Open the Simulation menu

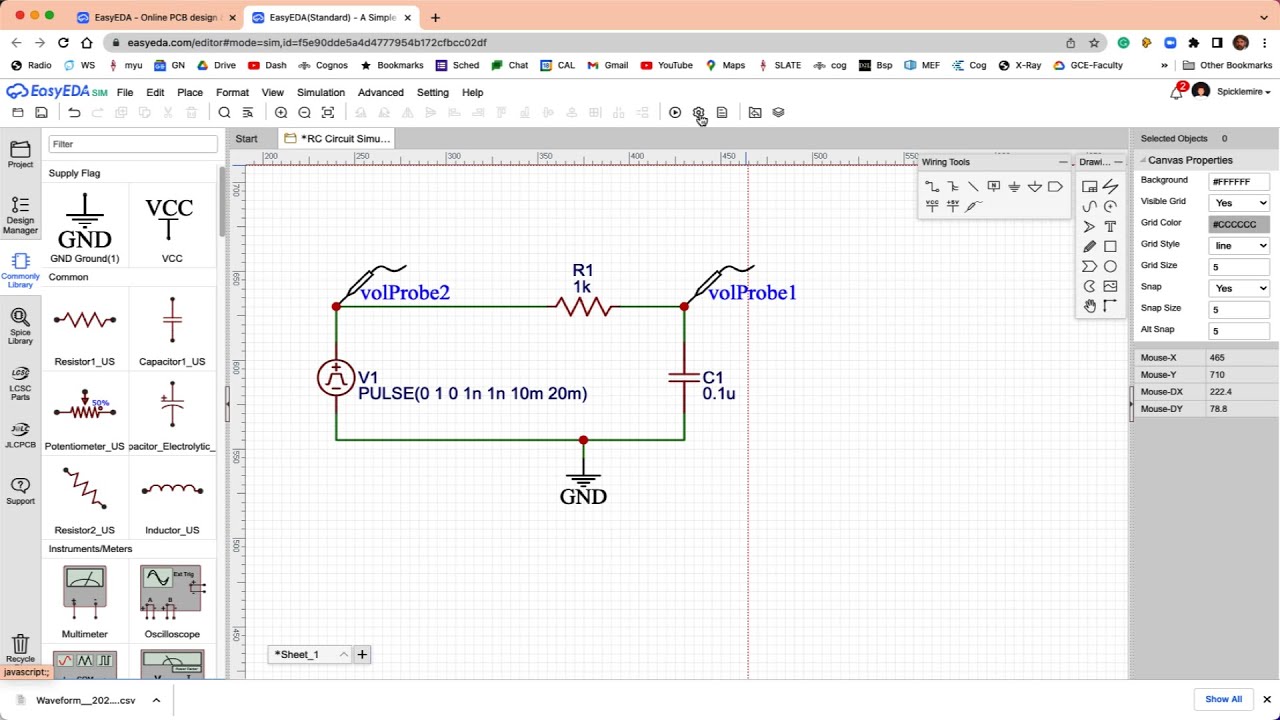click(x=320, y=92)
